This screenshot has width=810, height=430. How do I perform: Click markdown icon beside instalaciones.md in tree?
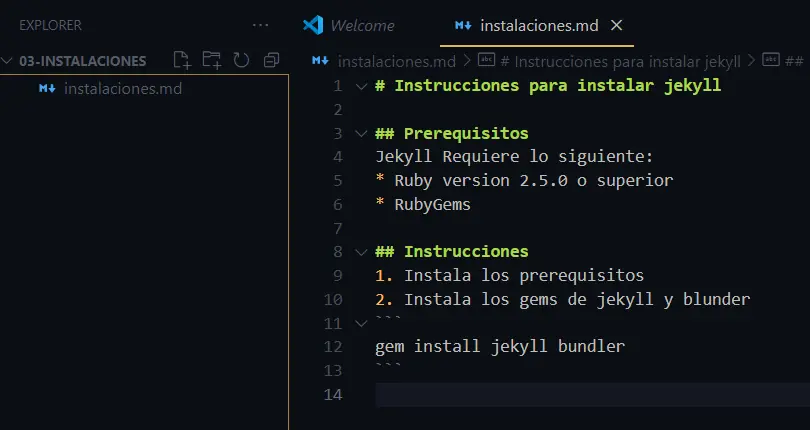(x=47, y=88)
